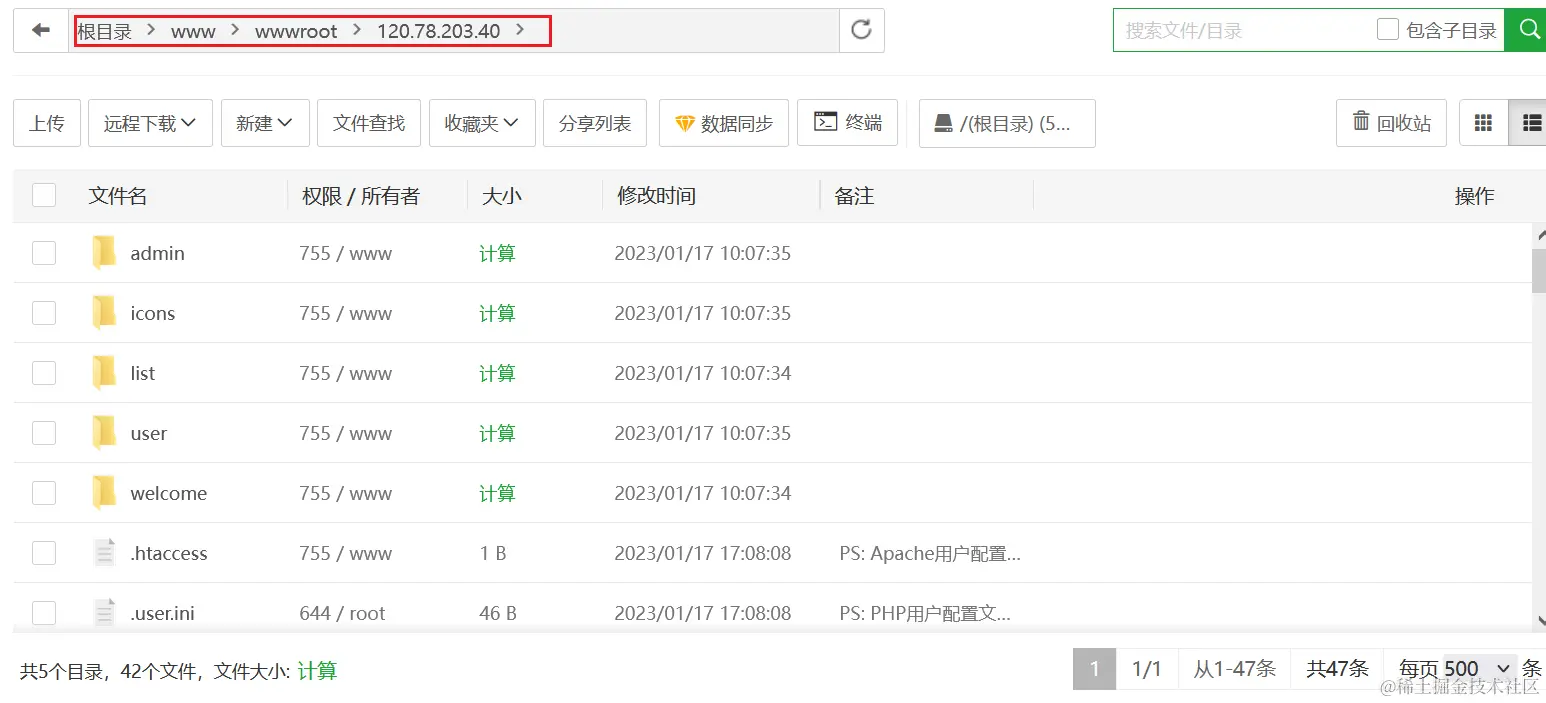Click wwwroot in the breadcrumb path
The image size is (1546, 703).
[x=296, y=31]
